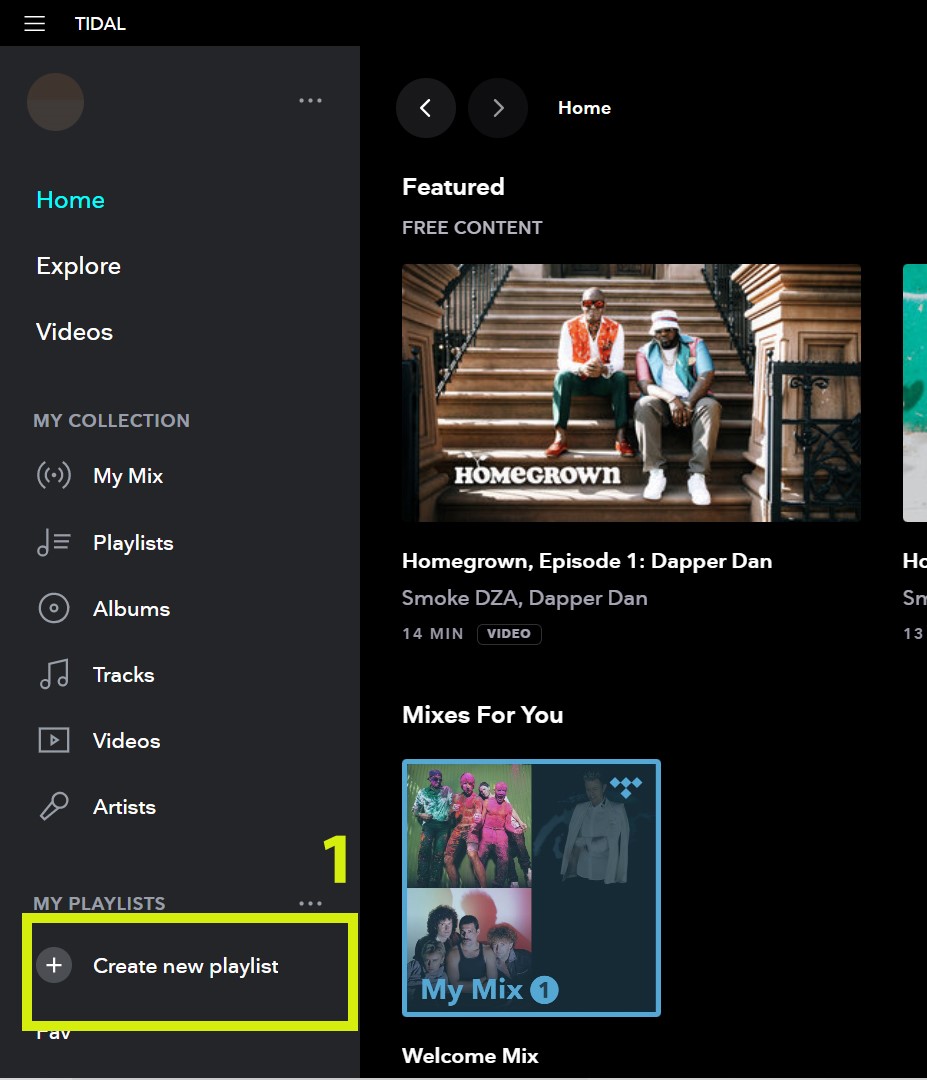Go forward with the right arrow button
The height and width of the screenshot is (1080, 927).
pos(498,108)
